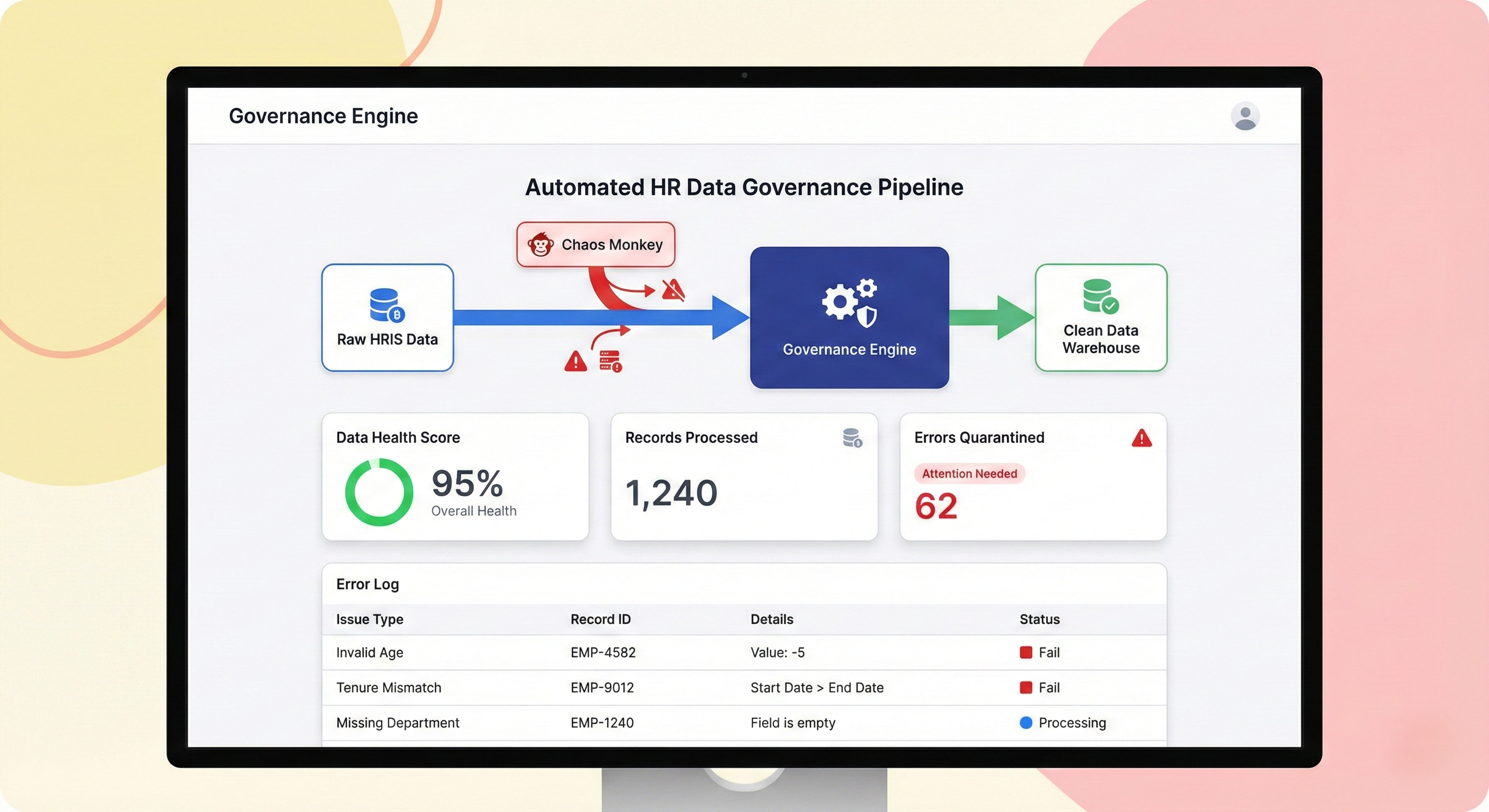
Task: Click the Chaos Monkey label button
Action: tap(612, 244)
